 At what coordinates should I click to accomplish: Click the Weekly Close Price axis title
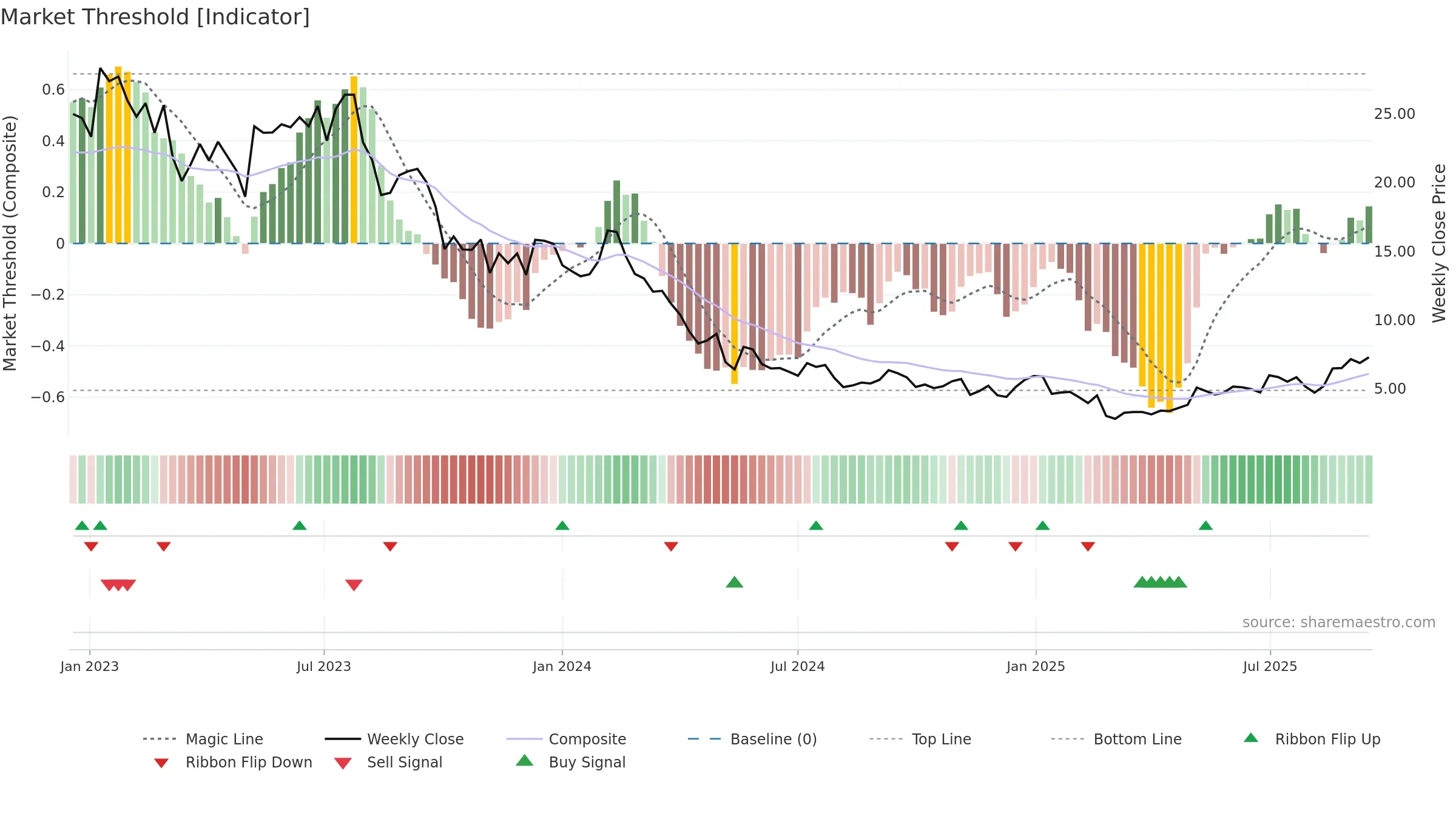click(1439, 243)
